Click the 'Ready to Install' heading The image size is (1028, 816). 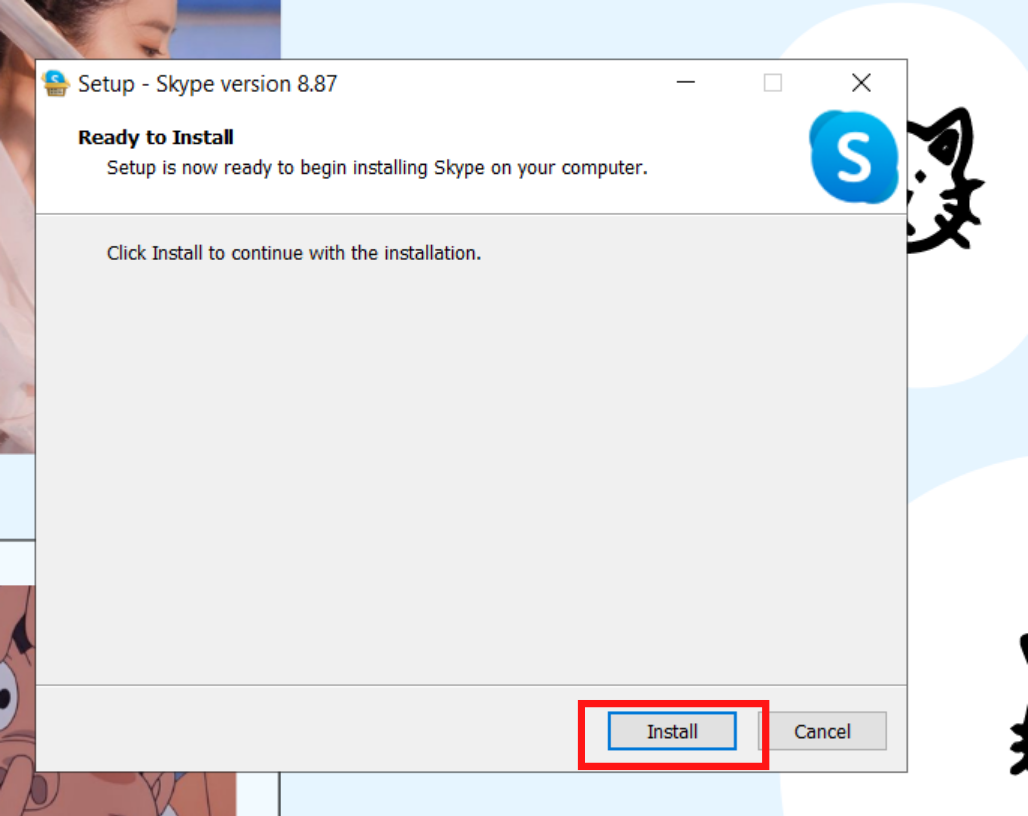(156, 137)
